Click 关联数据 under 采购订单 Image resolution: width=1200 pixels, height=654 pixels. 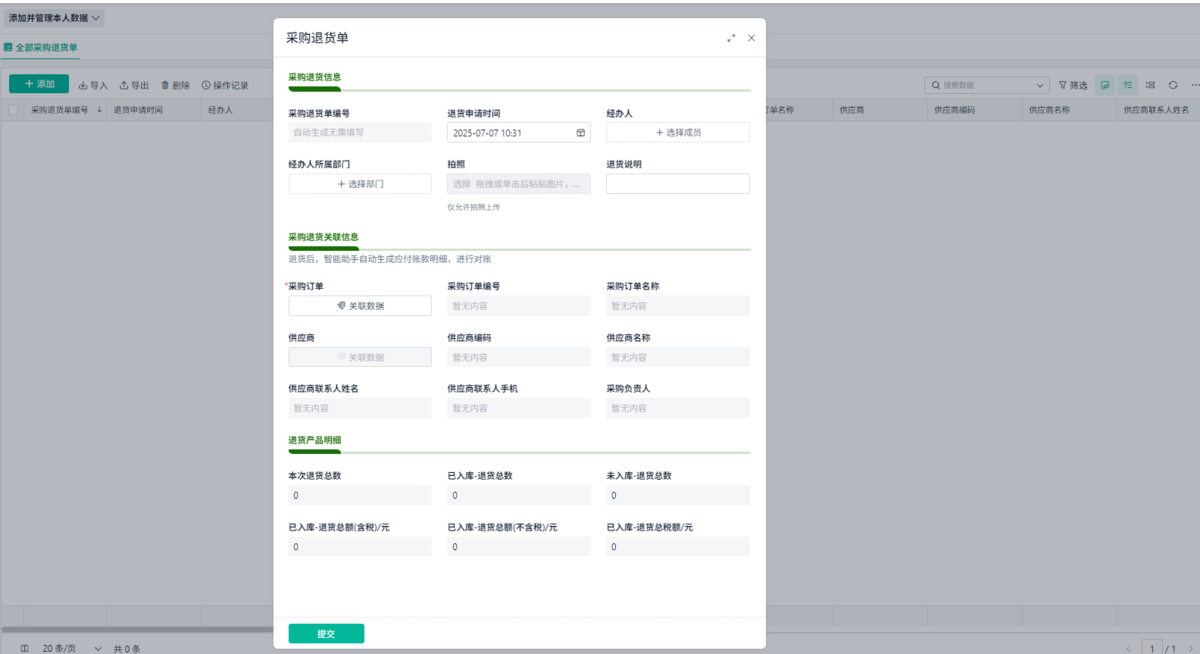360,306
